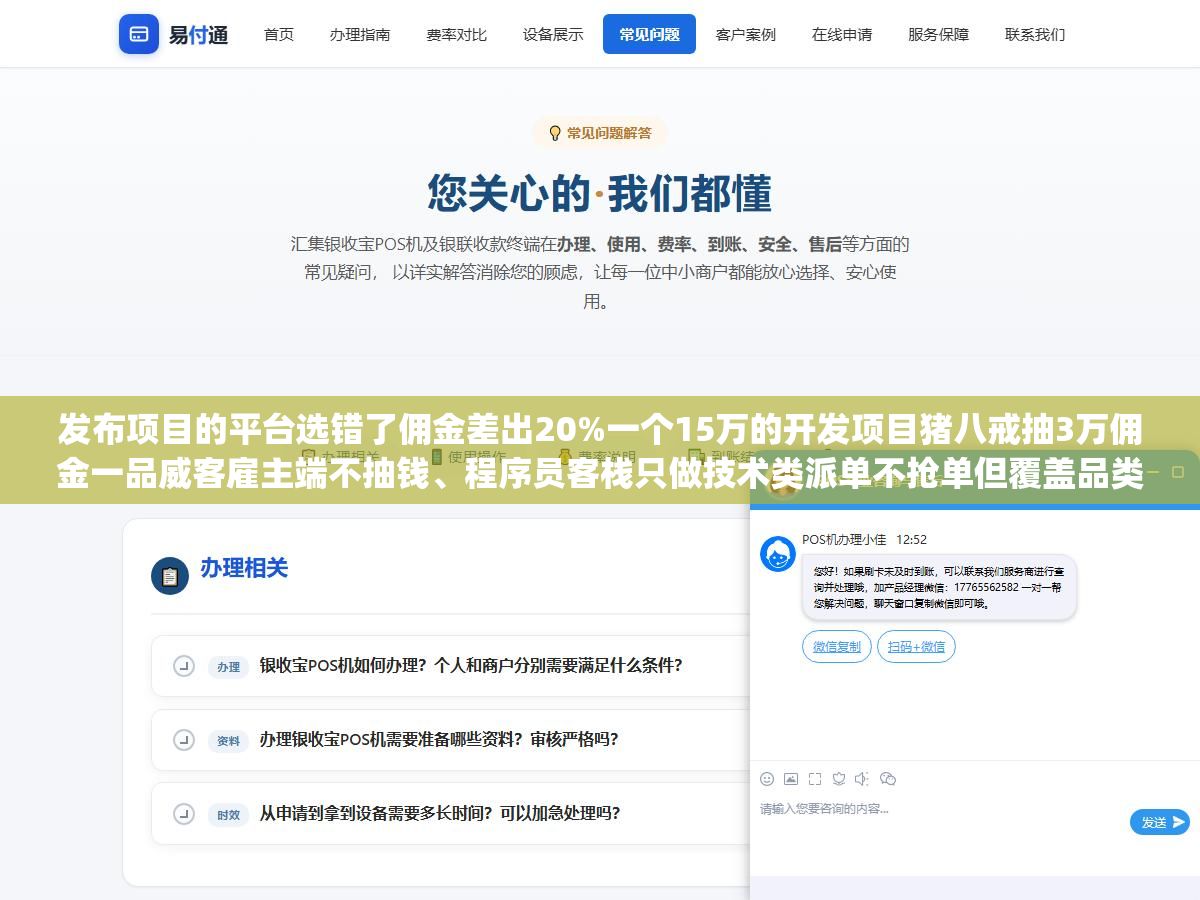1200x900 pixels.
Task: Click the agent avatar POS机办理小佳
Action: pos(778,554)
